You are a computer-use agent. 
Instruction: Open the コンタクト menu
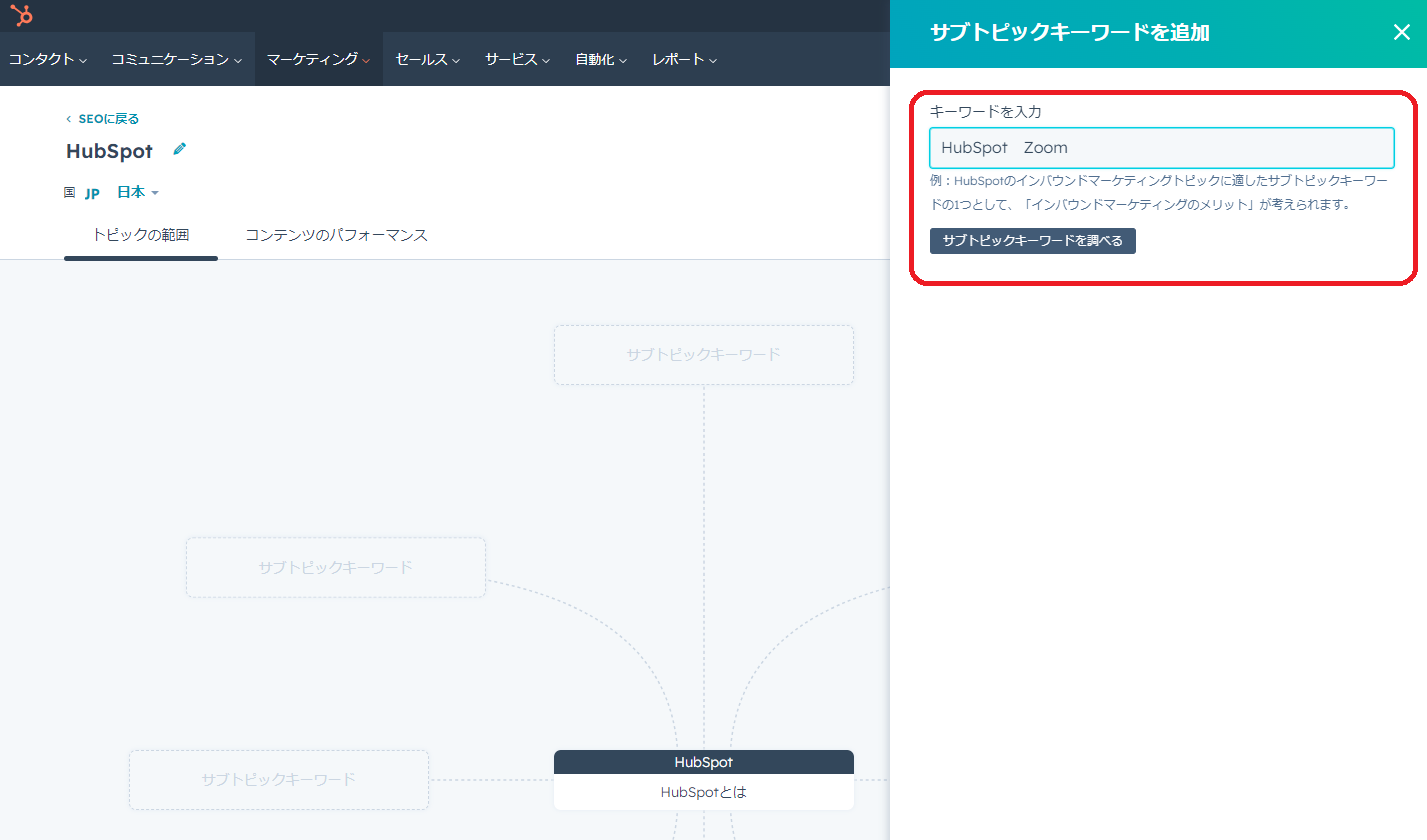pyautogui.click(x=48, y=59)
